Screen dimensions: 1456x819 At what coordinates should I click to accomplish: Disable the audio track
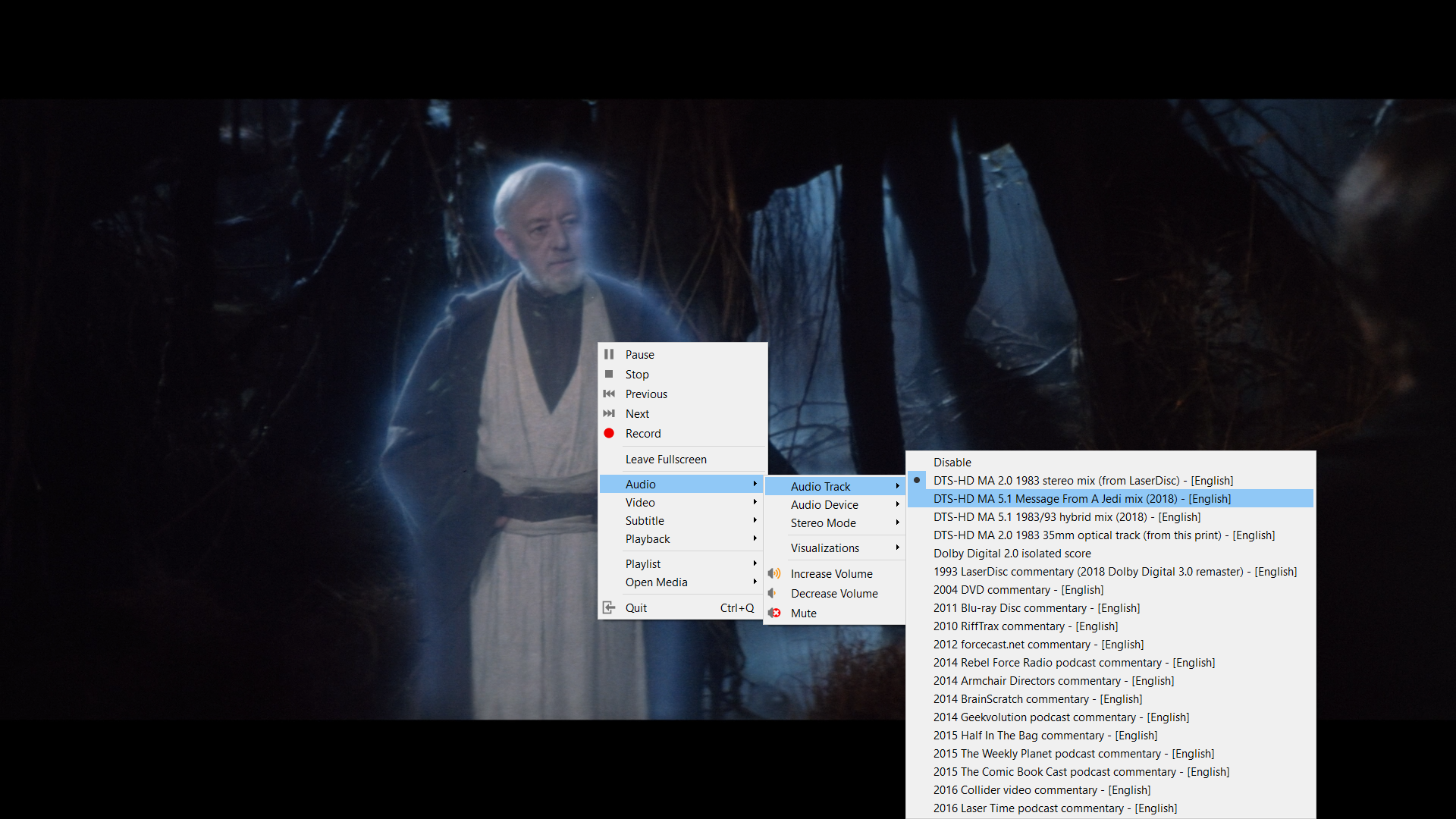1110,462
